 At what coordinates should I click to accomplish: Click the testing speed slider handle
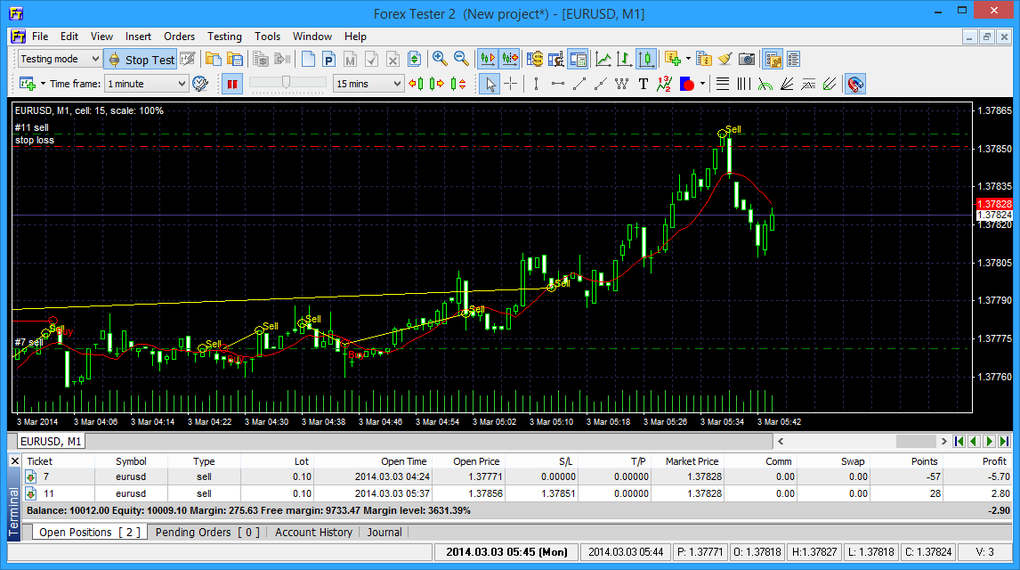(x=286, y=81)
